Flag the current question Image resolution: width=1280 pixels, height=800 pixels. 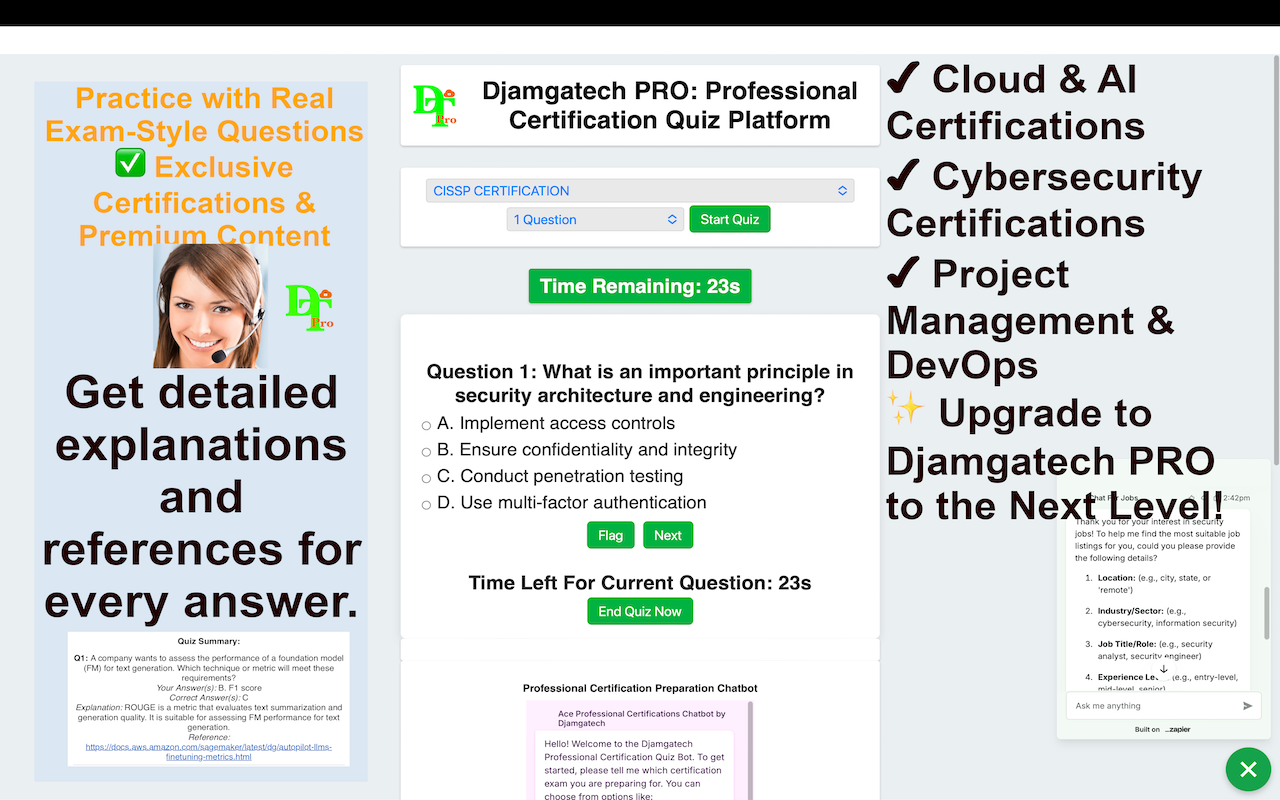(610, 535)
